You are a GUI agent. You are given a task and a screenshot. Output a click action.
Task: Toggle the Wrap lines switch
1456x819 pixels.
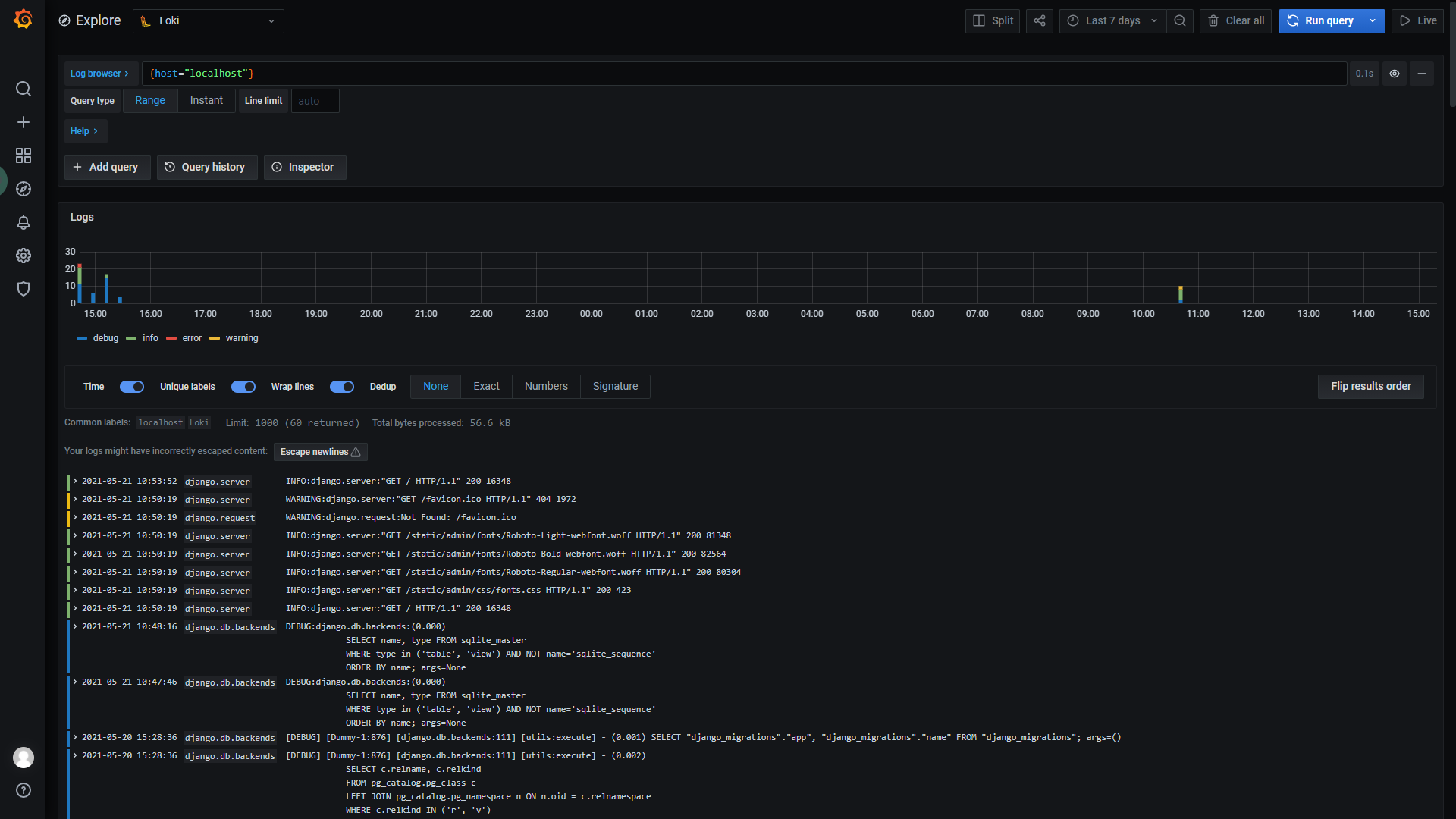point(342,387)
